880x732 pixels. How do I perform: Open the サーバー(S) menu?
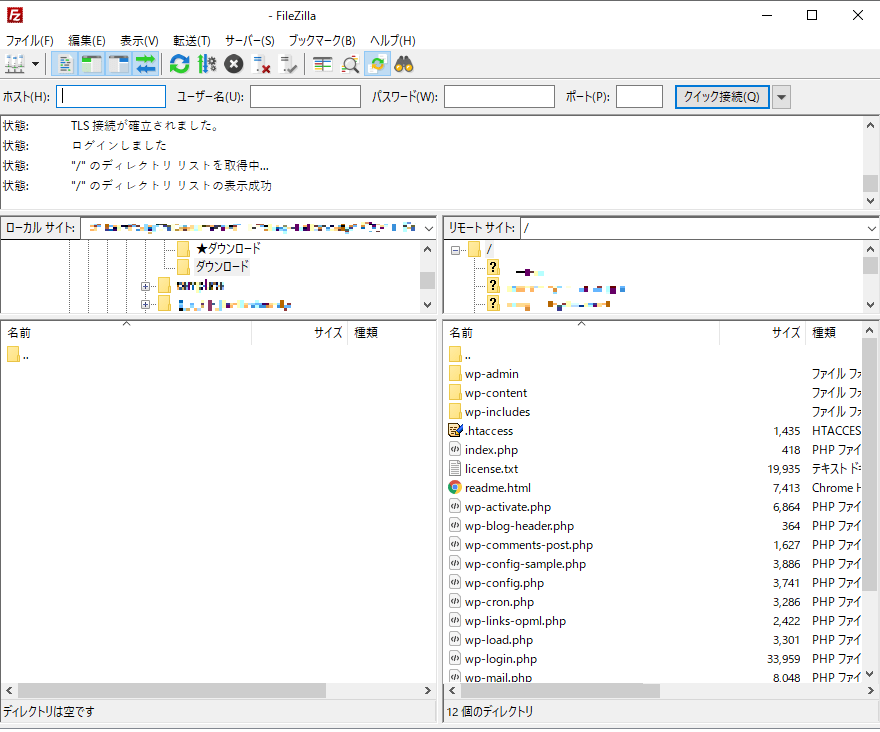pyautogui.click(x=249, y=41)
